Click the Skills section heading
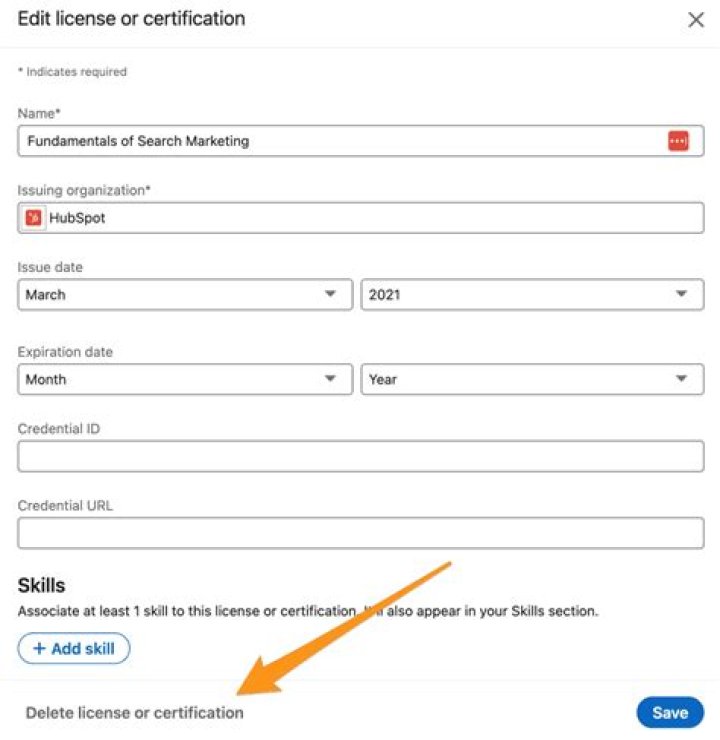The image size is (720, 740). (42, 586)
